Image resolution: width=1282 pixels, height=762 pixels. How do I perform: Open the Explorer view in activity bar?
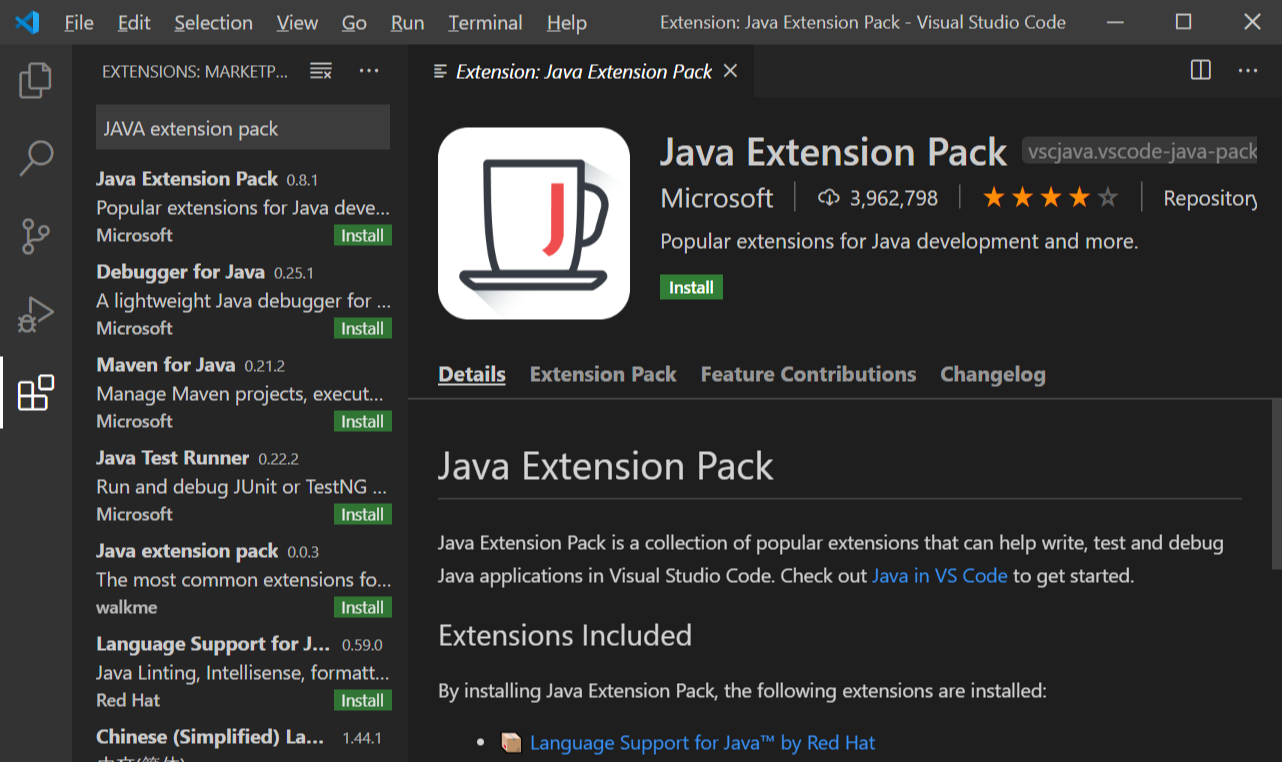click(36, 81)
